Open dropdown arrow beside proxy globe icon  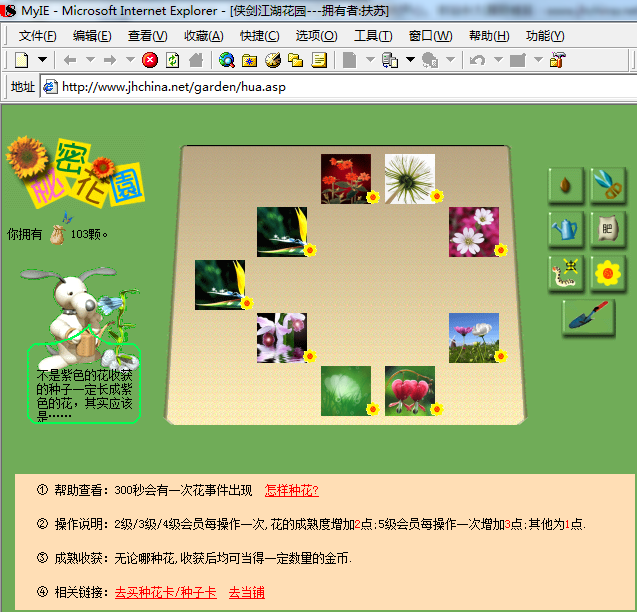(x=450, y=60)
